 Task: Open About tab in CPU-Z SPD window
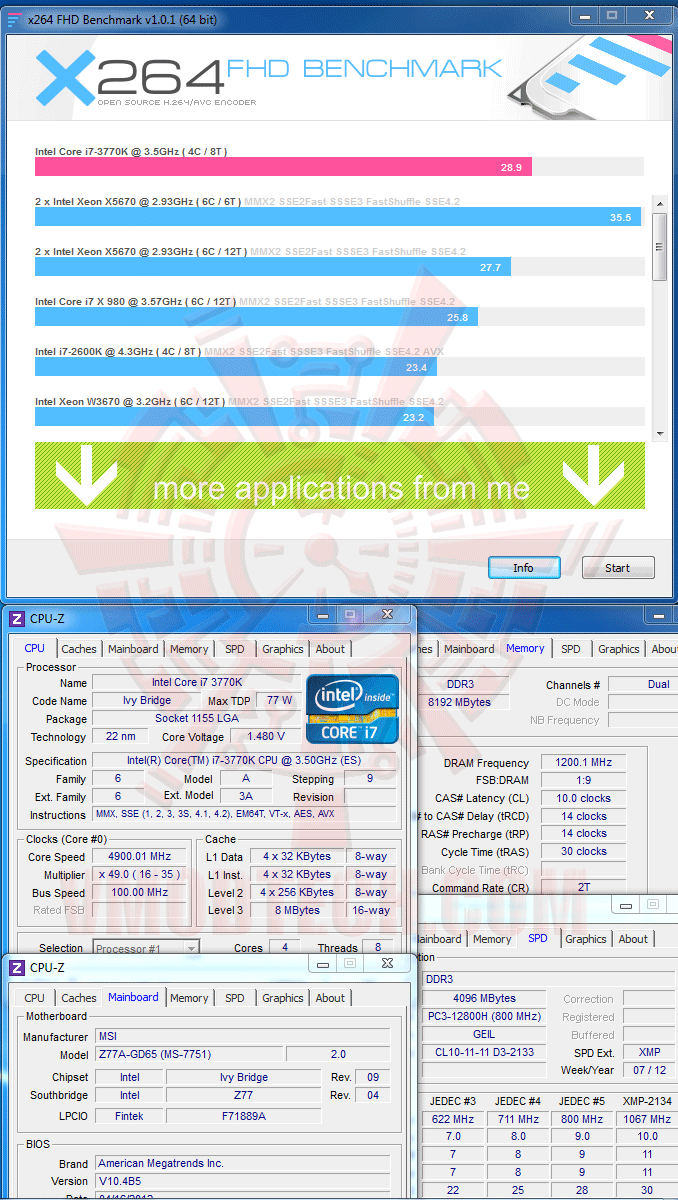633,939
